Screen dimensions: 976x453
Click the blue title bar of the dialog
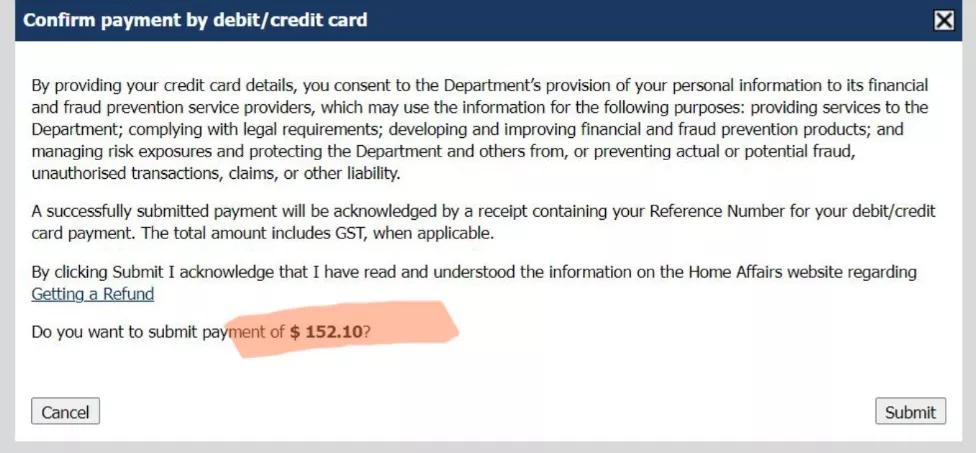pyautogui.click(x=600, y=20)
